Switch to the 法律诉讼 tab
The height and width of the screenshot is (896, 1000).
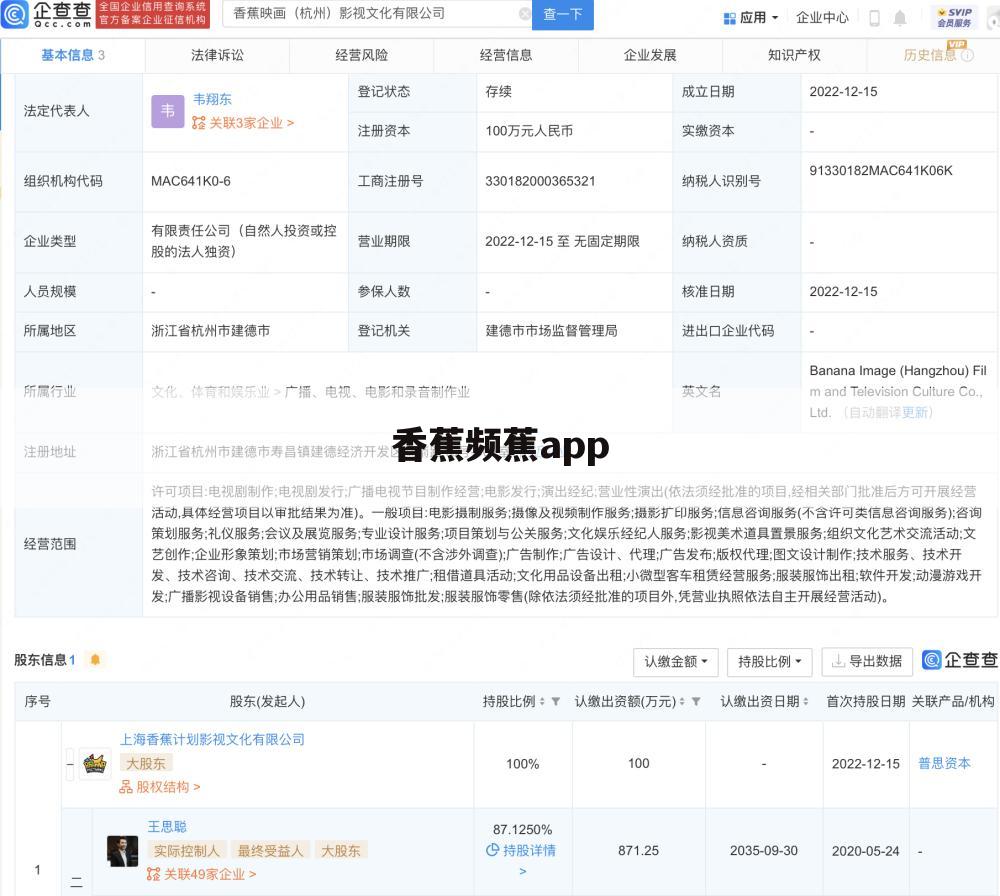pos(217,55)
